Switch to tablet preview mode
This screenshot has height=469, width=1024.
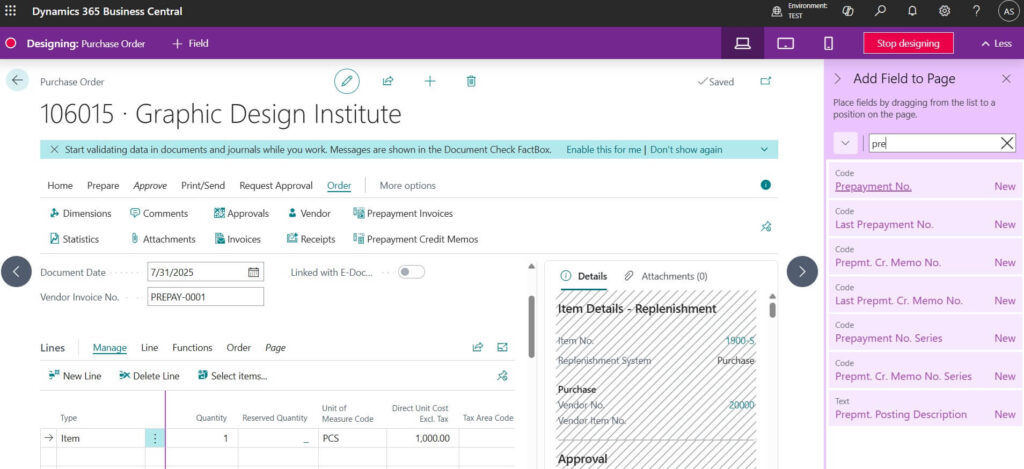coord(785,44)
